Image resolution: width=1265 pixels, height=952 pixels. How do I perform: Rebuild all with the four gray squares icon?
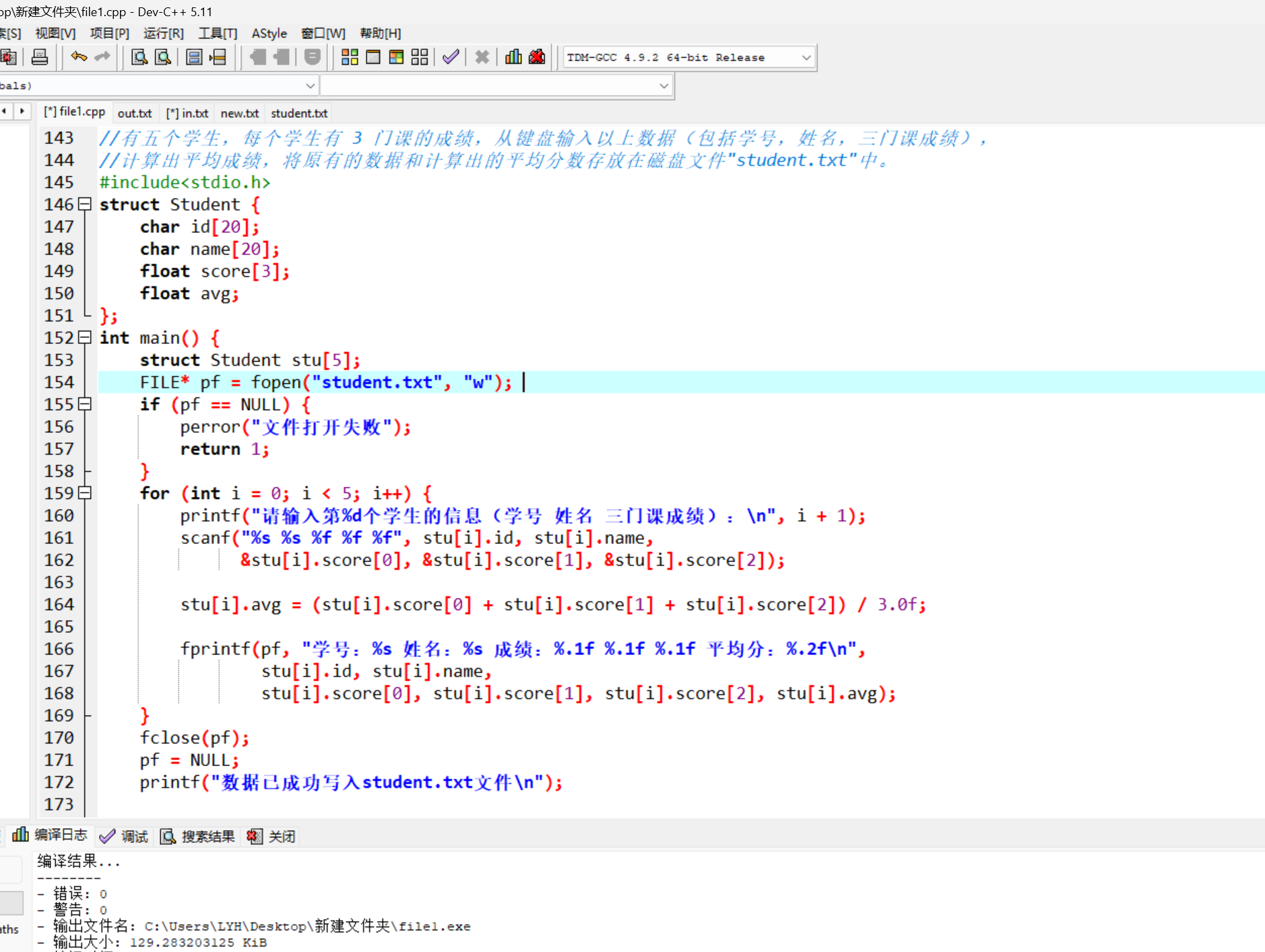(420, 57)
